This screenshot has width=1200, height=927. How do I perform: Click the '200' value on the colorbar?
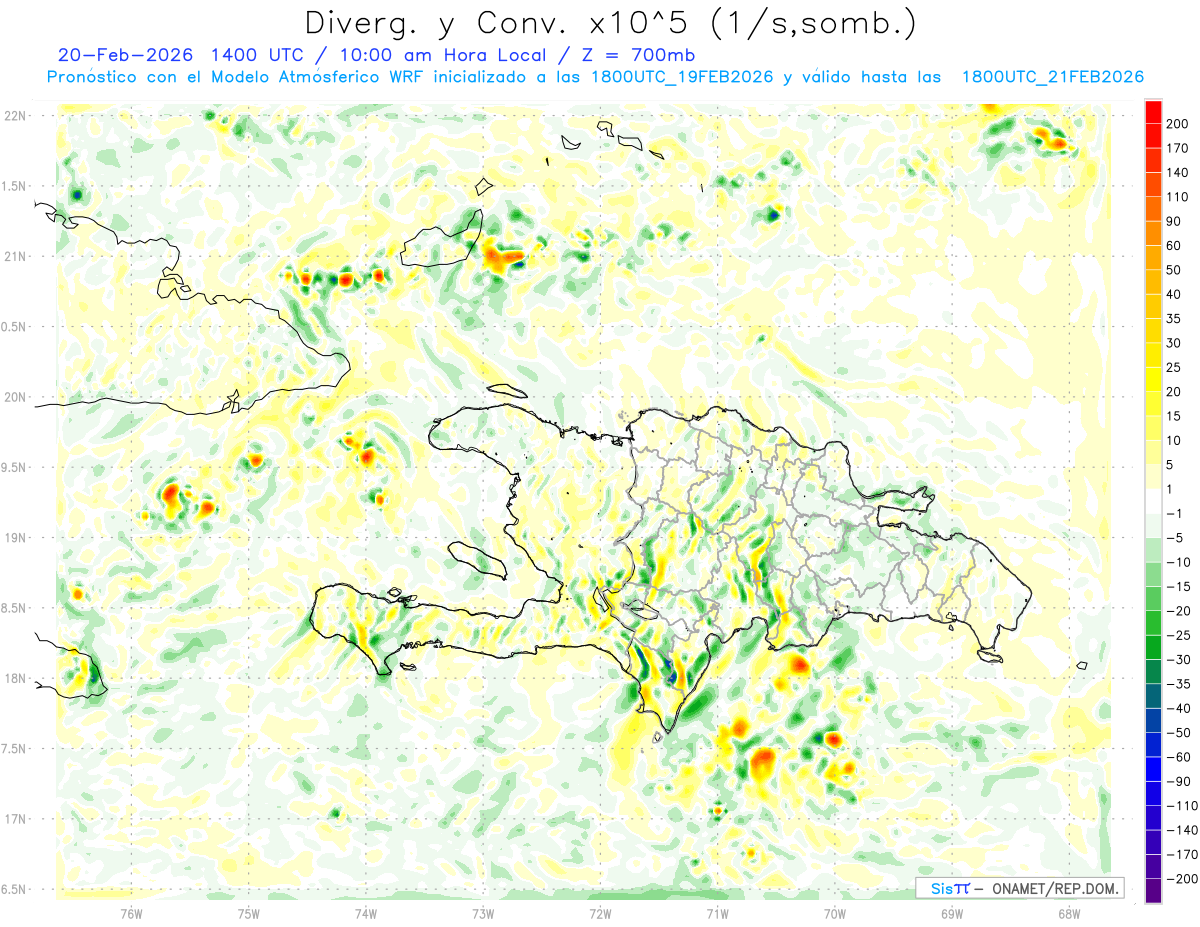pyautogui.click(x=1178, y=124)
